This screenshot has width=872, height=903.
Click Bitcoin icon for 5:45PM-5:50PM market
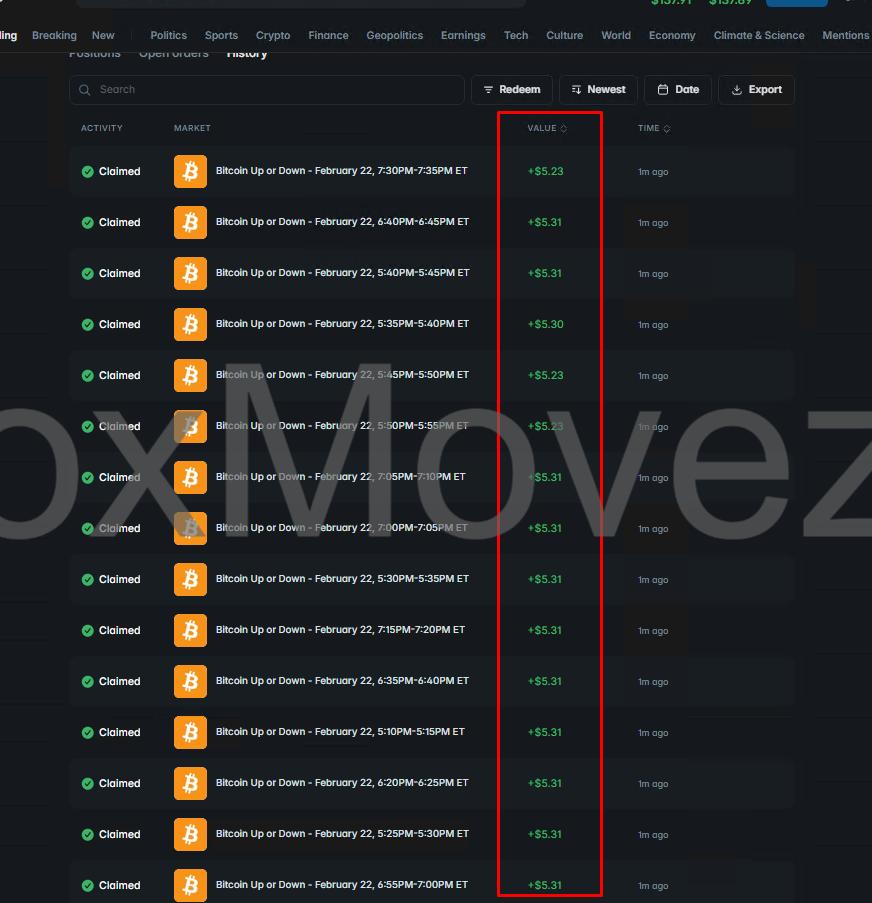tap(190, 375)
